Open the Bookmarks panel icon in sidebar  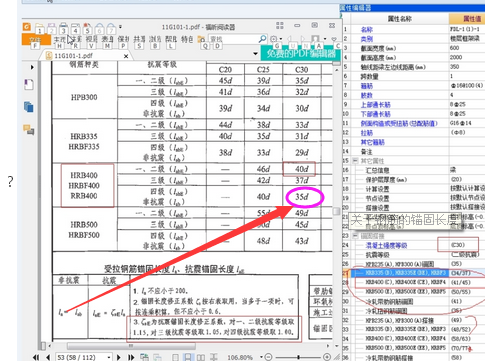pos(29,84)
